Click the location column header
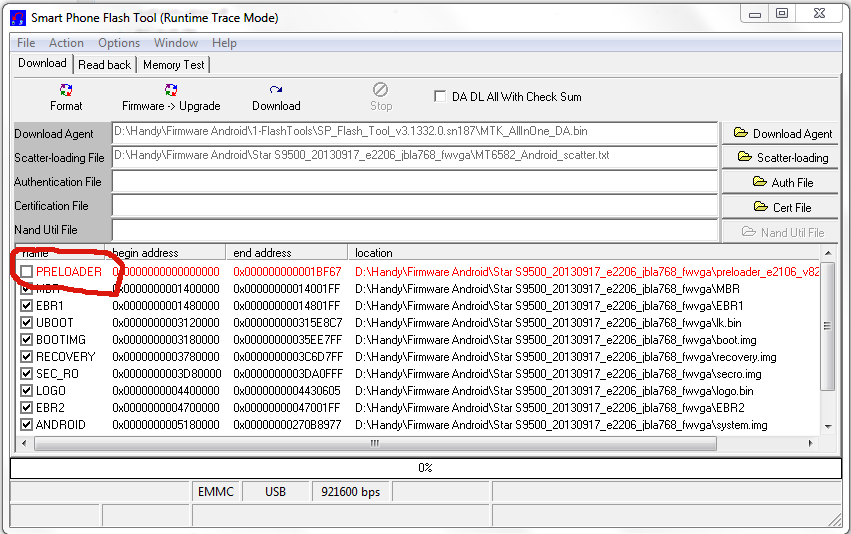 pos(584,252)
